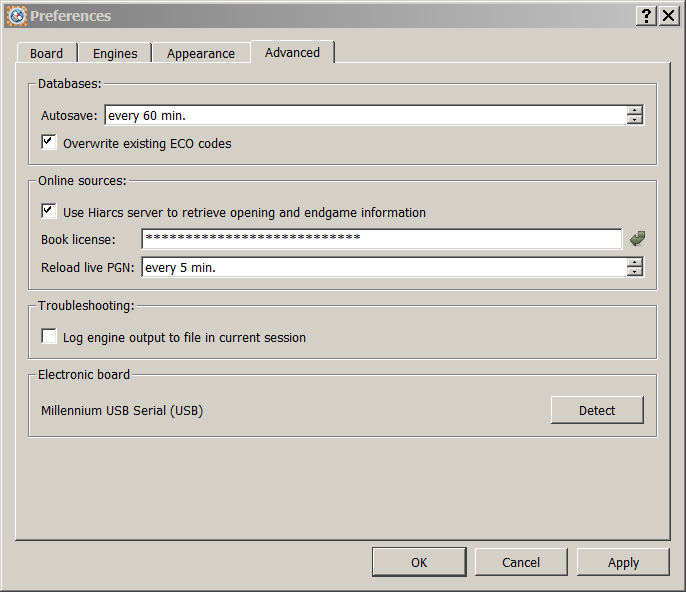This screenshot has height=592, width=686.
Task: Go to the Appearance tab
Action: point(201,54)
